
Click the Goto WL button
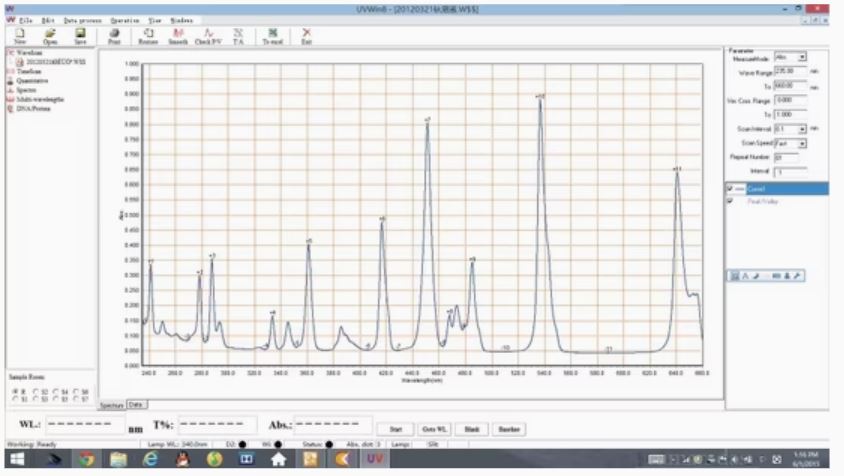coord(434,429)
